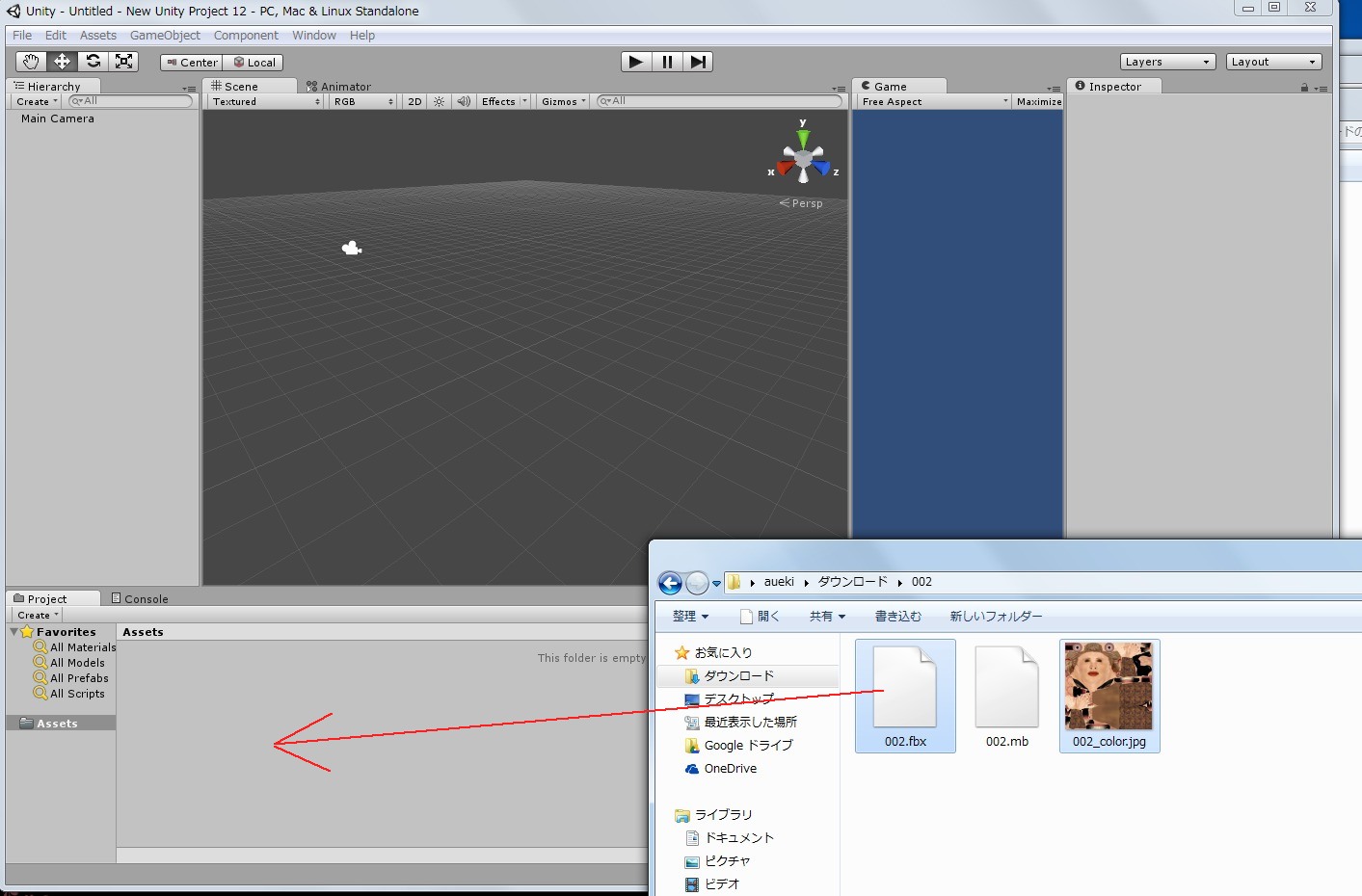Viewport: 1362px width, 896px height.
Task: Open the GameObject menu
Action: point(165,36)
